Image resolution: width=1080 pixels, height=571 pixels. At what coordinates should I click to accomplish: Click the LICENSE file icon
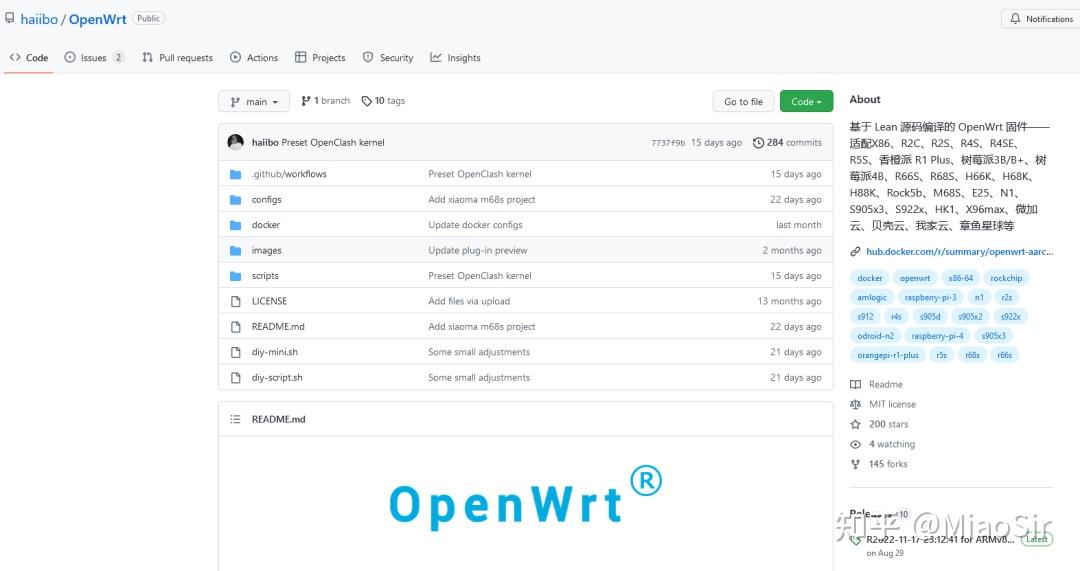coord(236,302)
